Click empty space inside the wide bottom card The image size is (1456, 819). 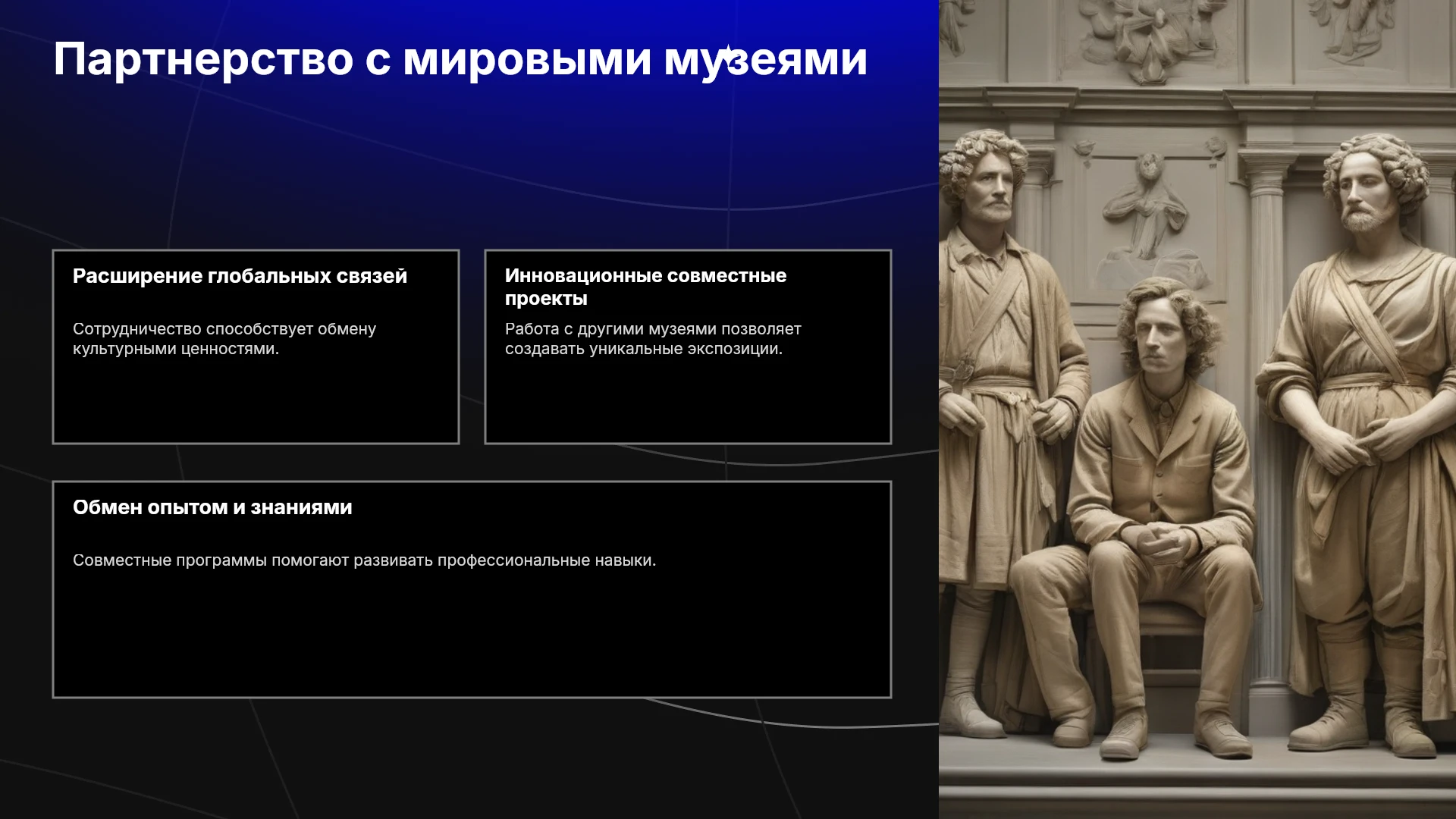coord(472,637)
